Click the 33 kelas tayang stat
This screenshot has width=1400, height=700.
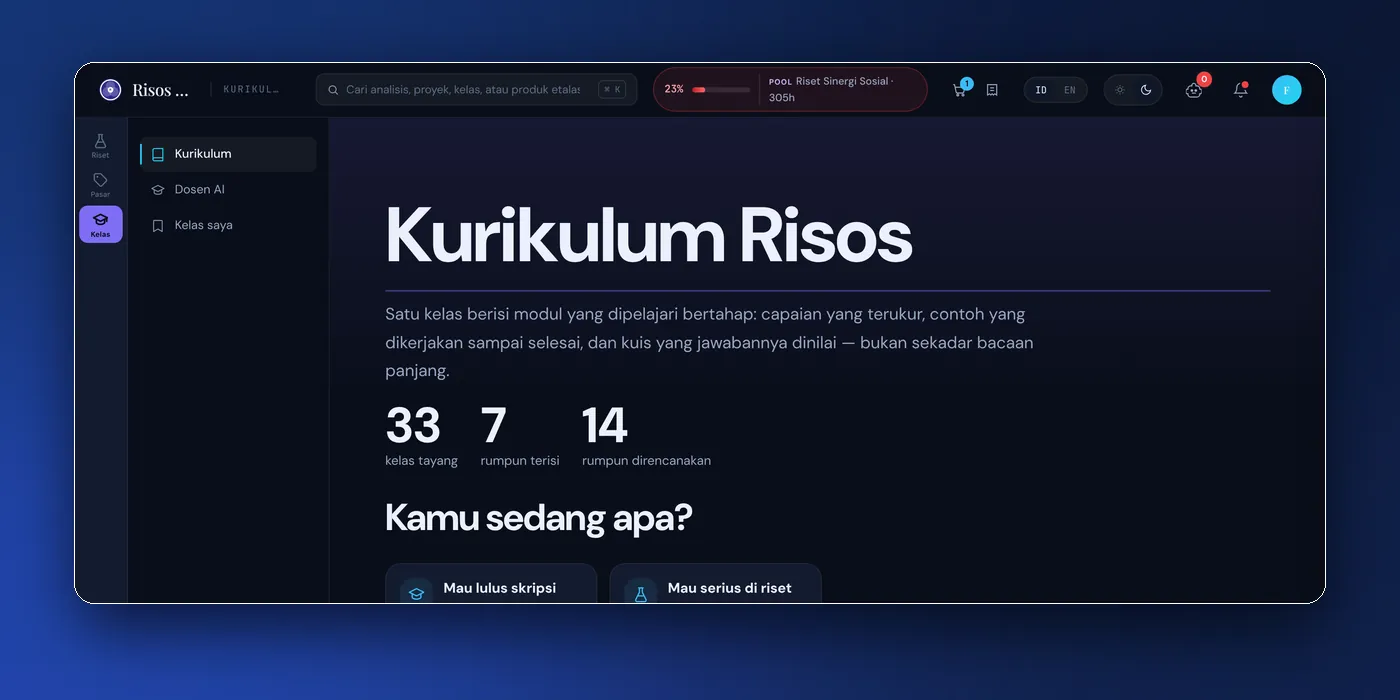[421, 436]
